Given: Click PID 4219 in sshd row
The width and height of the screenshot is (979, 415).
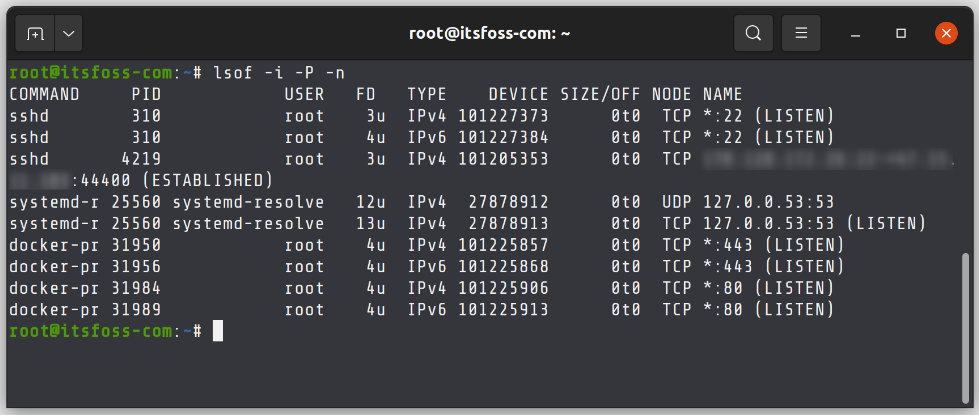Looking at the screenshot, I should click(x=141, y=159).
